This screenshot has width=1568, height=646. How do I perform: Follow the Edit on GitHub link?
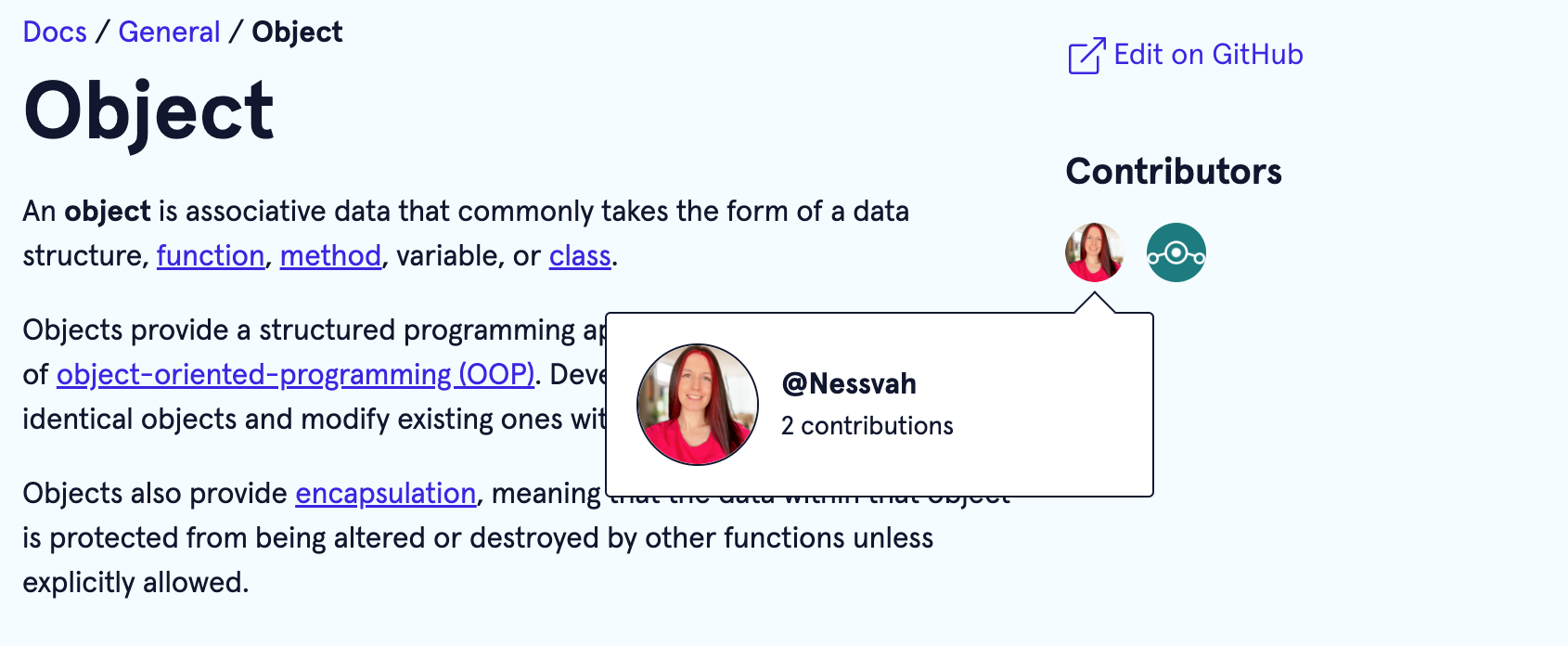(x=1207, y=55)
